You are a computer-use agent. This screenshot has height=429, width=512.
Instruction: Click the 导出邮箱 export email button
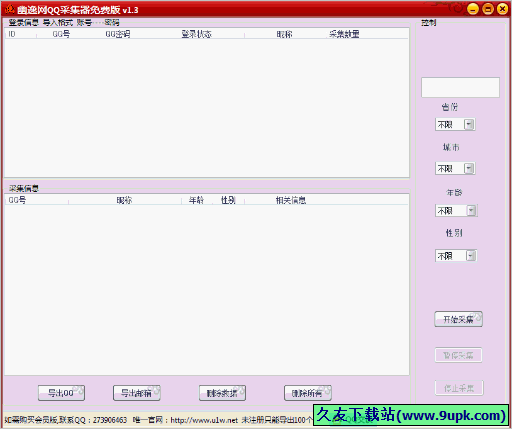pos(137,393)
